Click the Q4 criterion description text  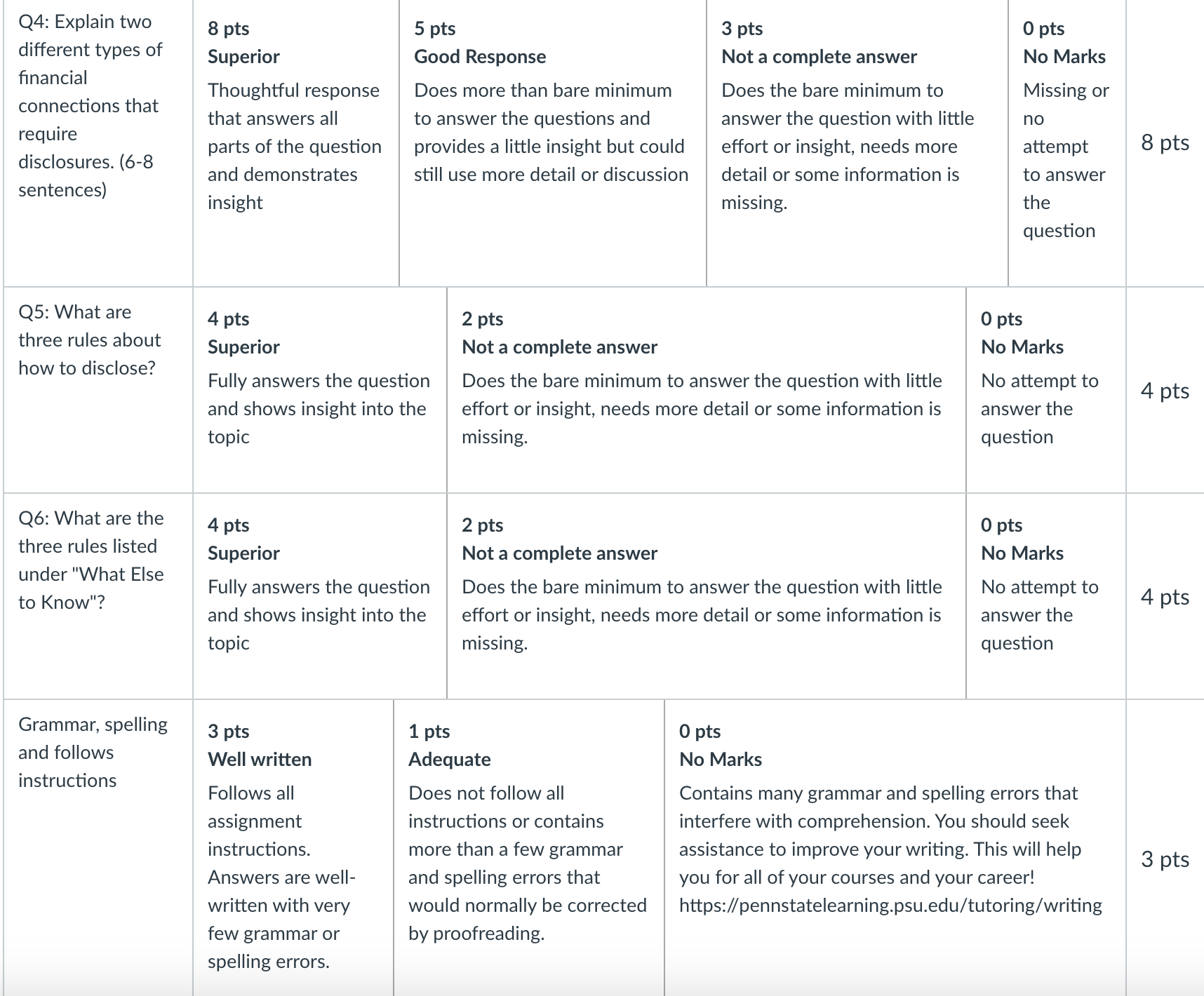pos(91,106)
